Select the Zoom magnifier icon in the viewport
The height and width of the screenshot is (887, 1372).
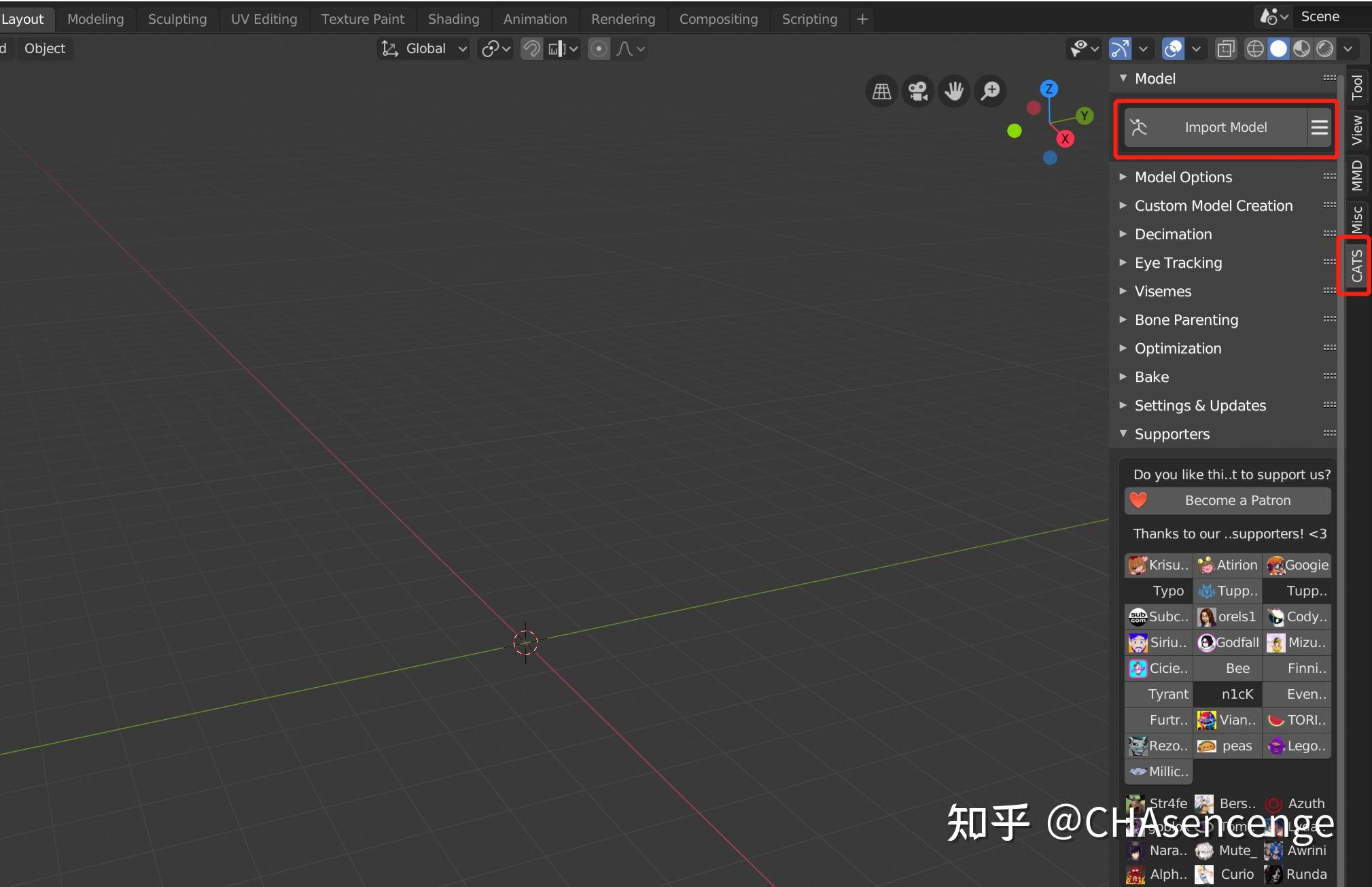[989, 90]
